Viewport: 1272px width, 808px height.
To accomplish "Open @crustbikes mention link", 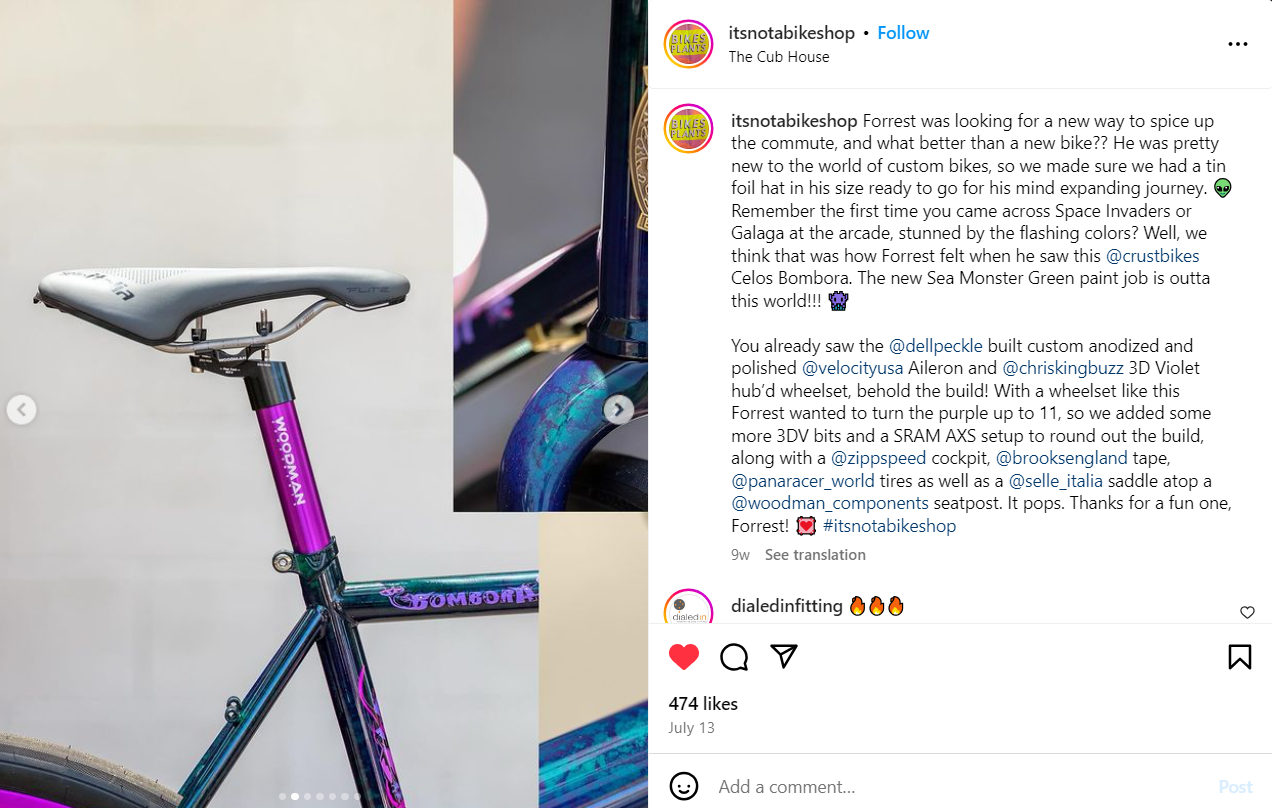I will [x=1152, y=256].
